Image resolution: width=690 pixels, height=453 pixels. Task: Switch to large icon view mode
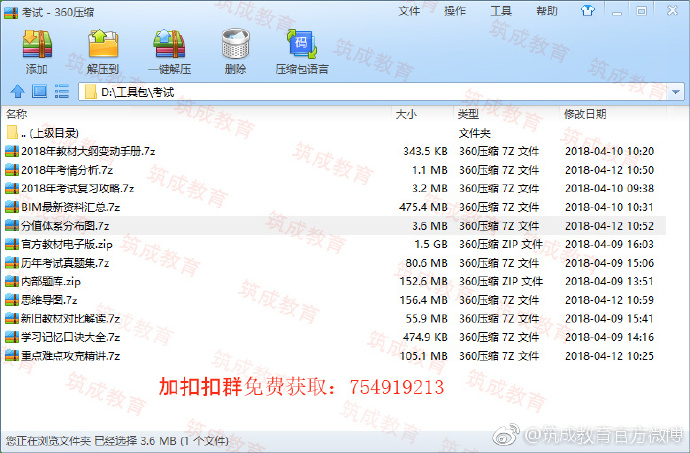click(39, 92)
